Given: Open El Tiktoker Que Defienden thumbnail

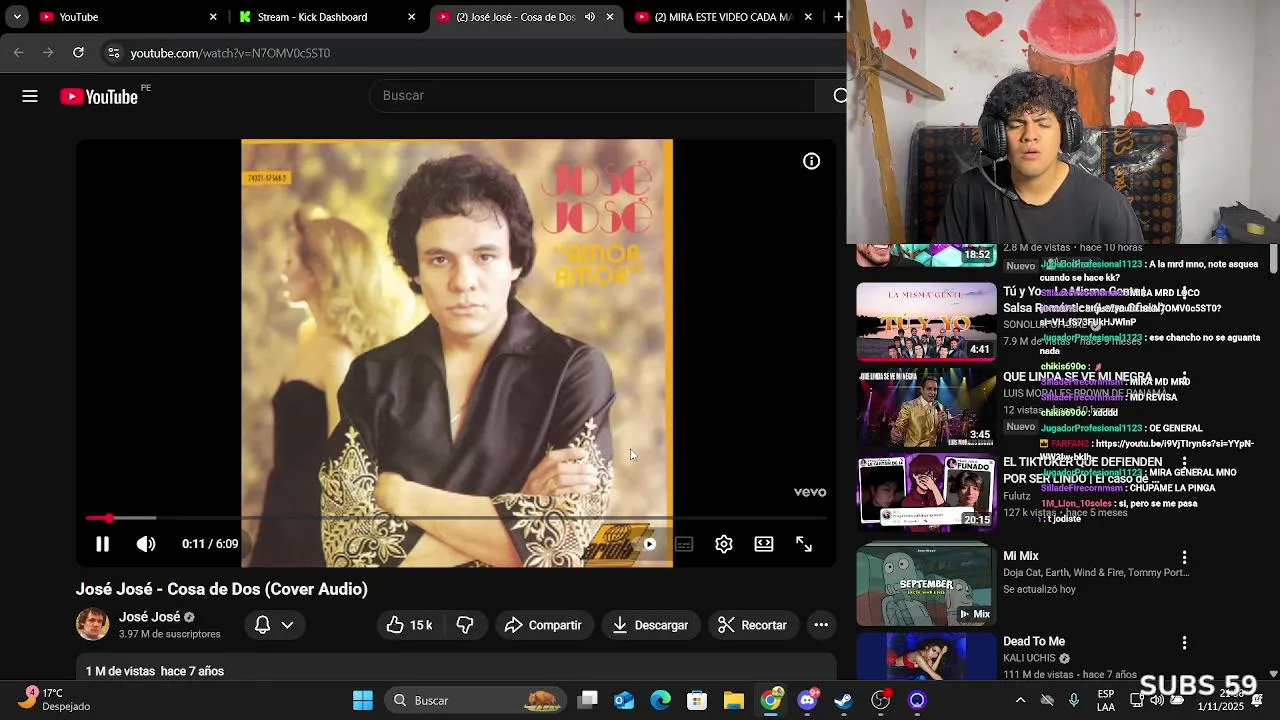Looking at the screenshot, I should [x=927, y=493].
